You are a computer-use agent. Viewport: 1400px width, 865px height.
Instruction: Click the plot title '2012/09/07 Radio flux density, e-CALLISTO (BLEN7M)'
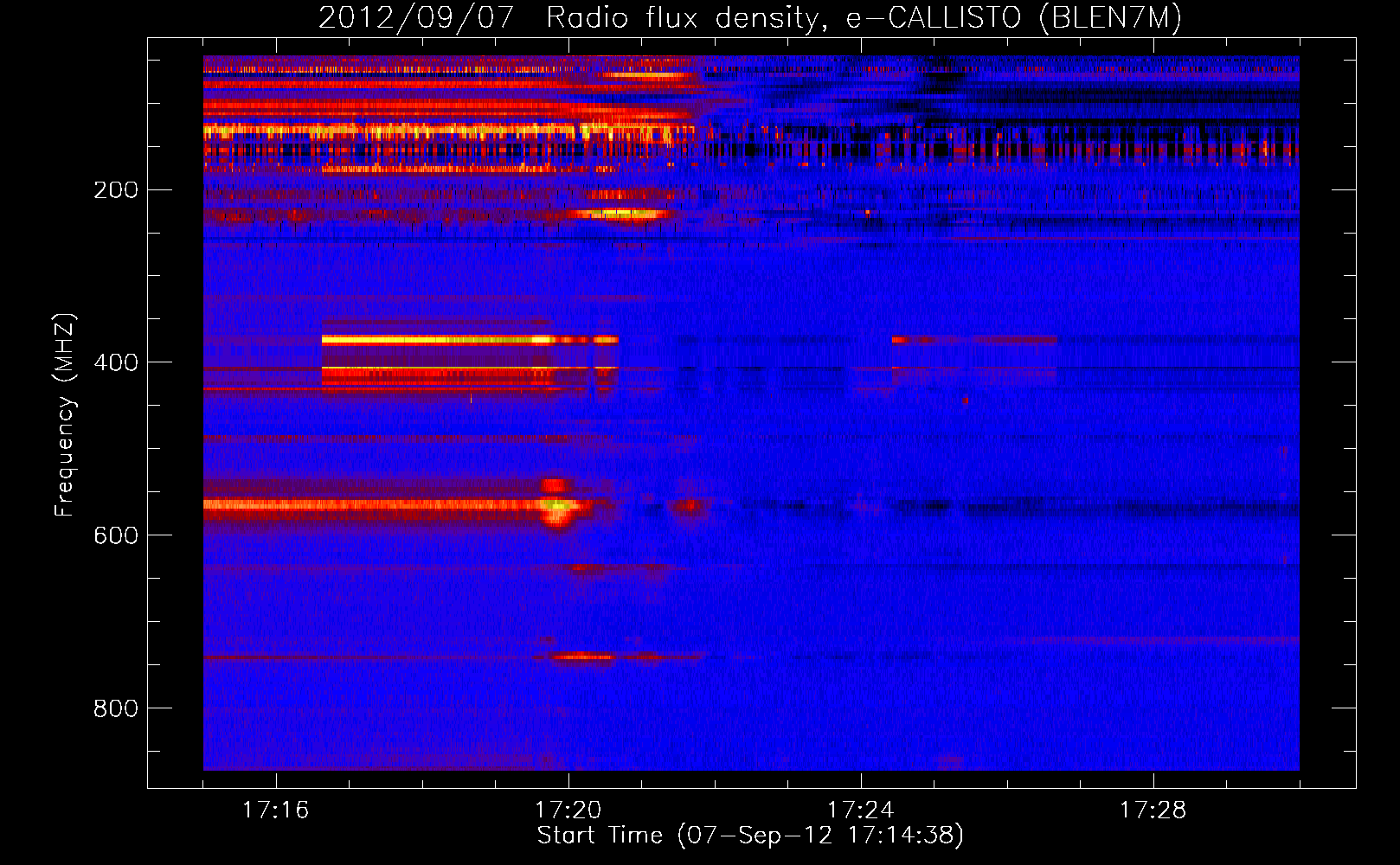coord(749,17)
